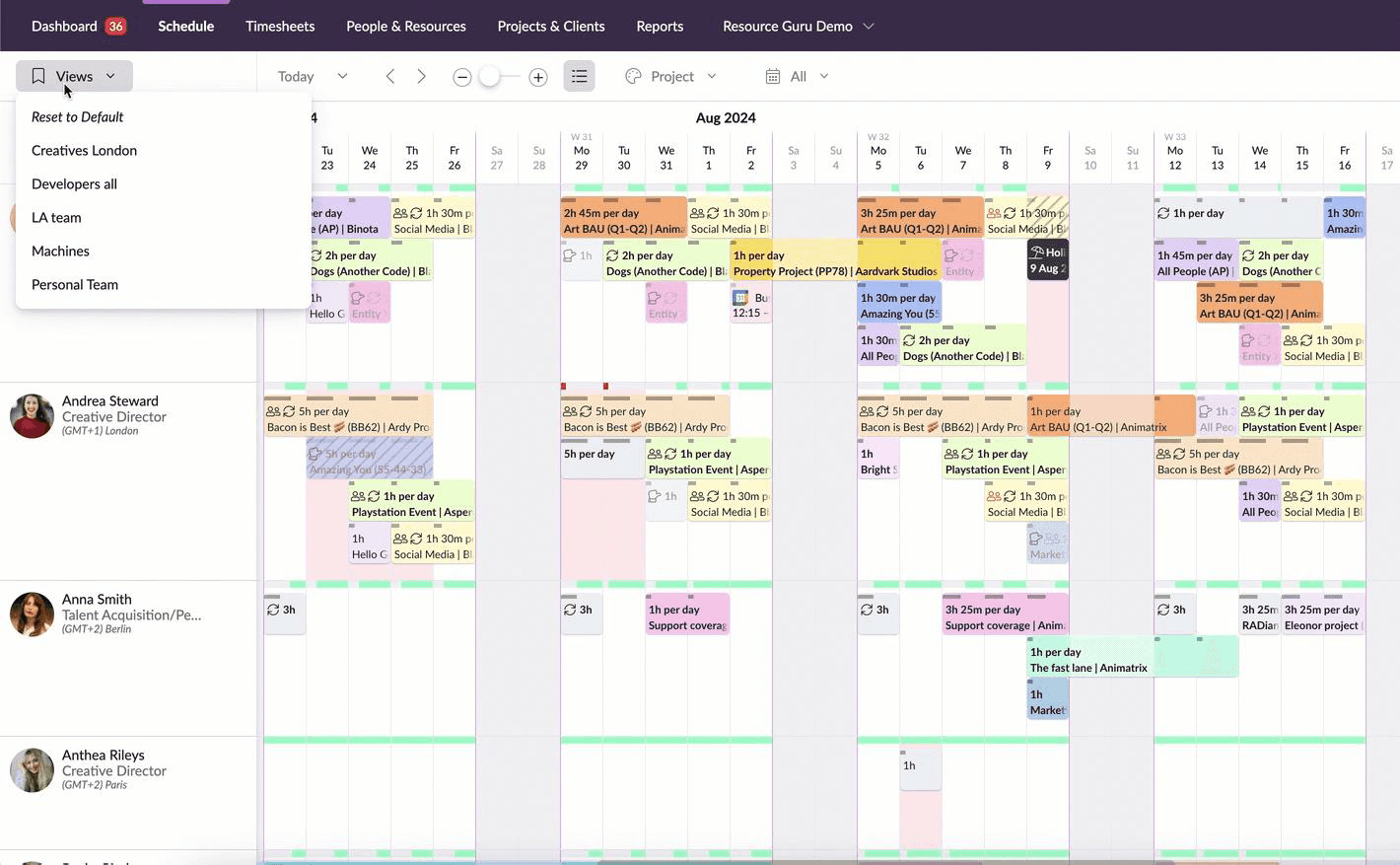Click the Views dropdown chevron arrow
1400x865 pixels.
click(110, 76)
